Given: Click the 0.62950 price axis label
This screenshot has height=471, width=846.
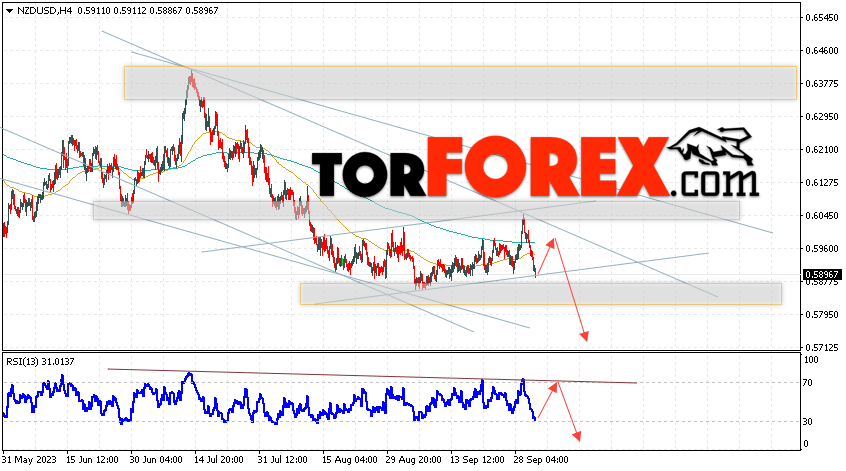Looking at the screenshot, I should tap(822, 117).
